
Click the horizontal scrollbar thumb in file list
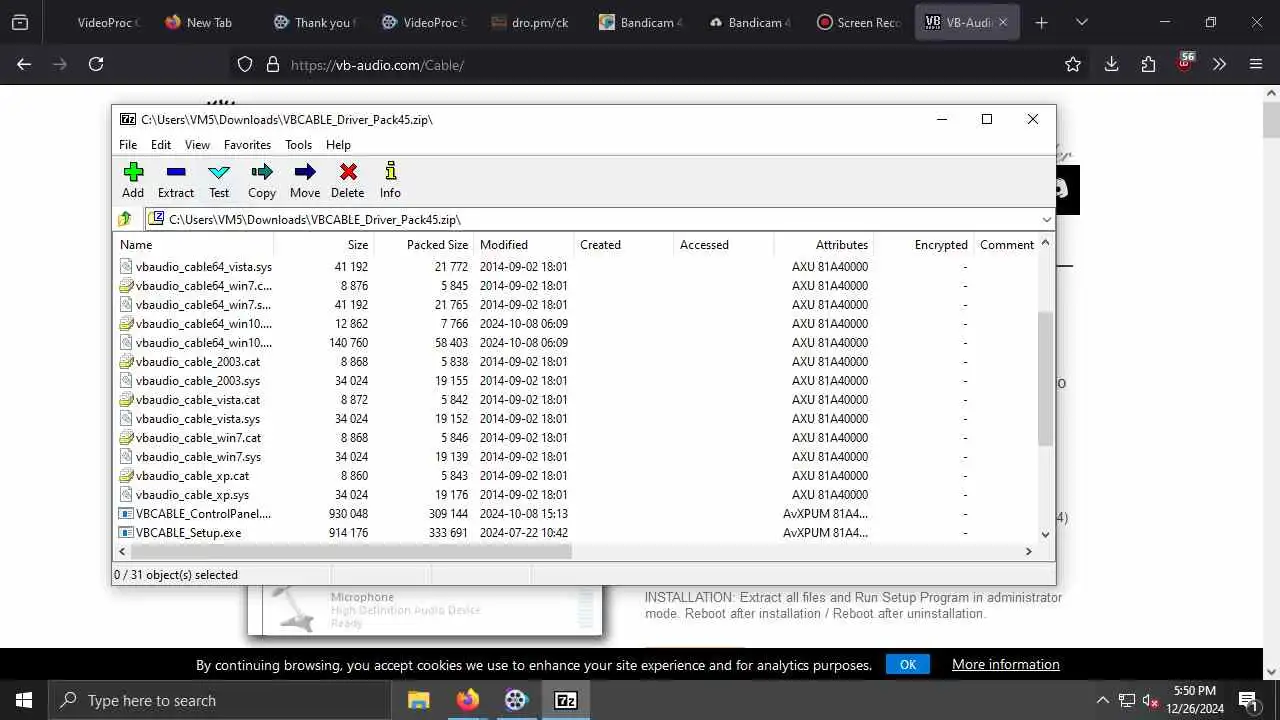[351, 551]
